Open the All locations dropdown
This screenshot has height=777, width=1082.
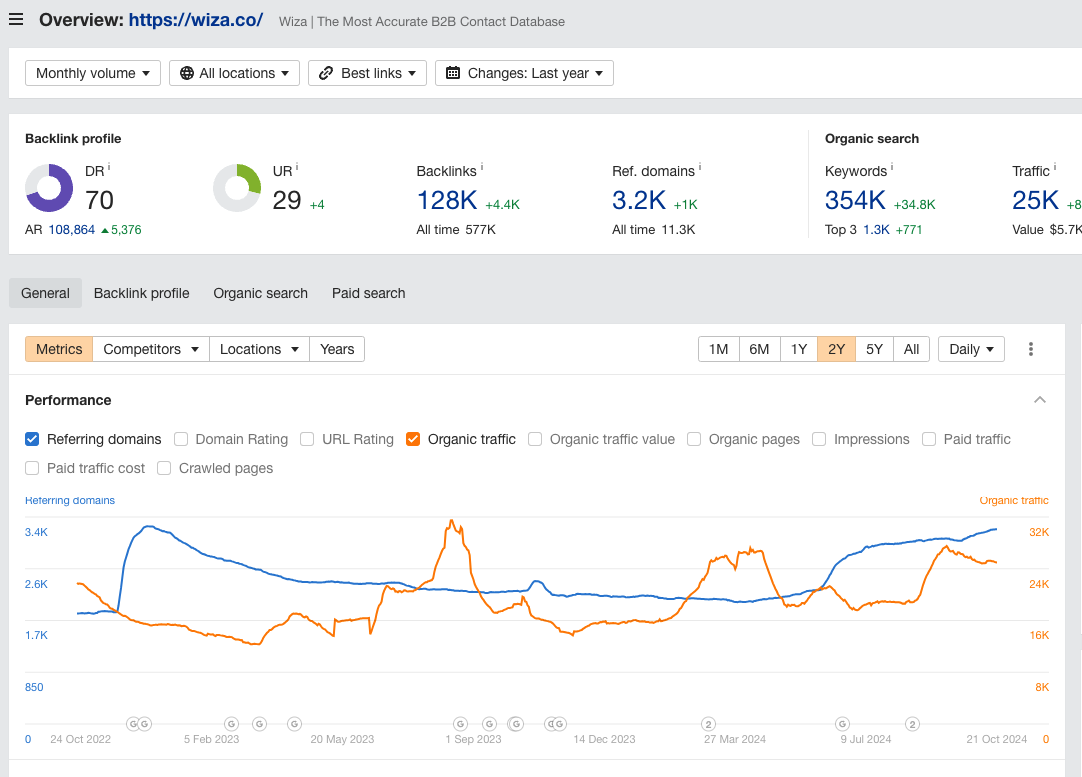click(234, 73)
